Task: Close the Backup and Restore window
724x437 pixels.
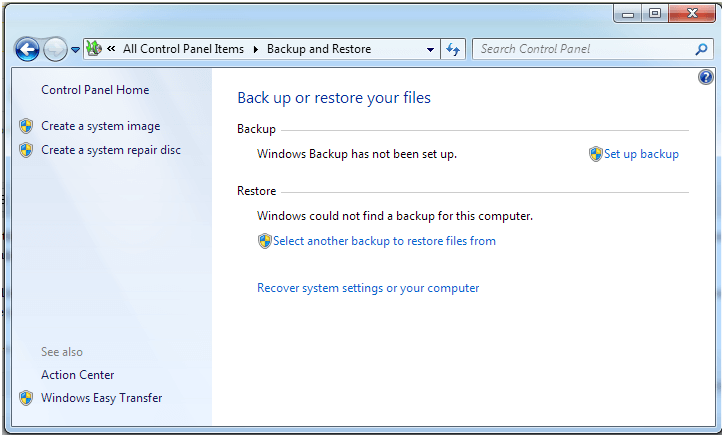Action: coord(692,13)
